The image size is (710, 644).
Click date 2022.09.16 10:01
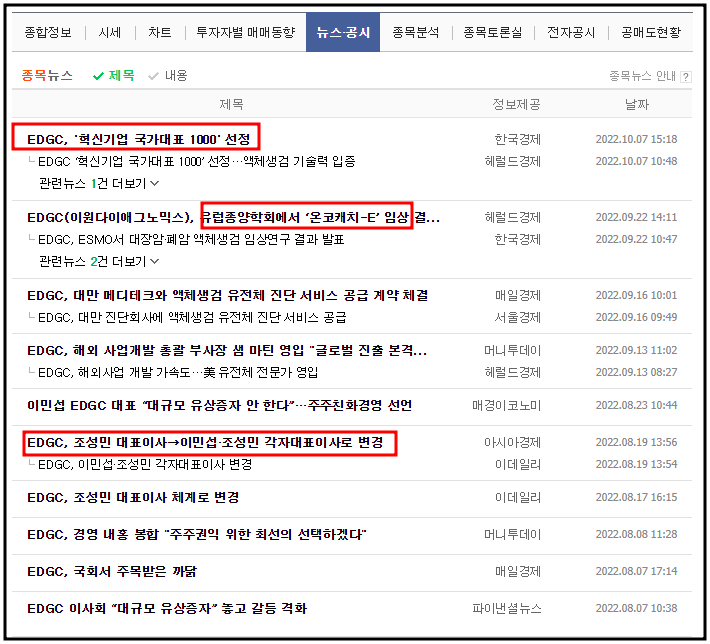click(x=636, y=295)
